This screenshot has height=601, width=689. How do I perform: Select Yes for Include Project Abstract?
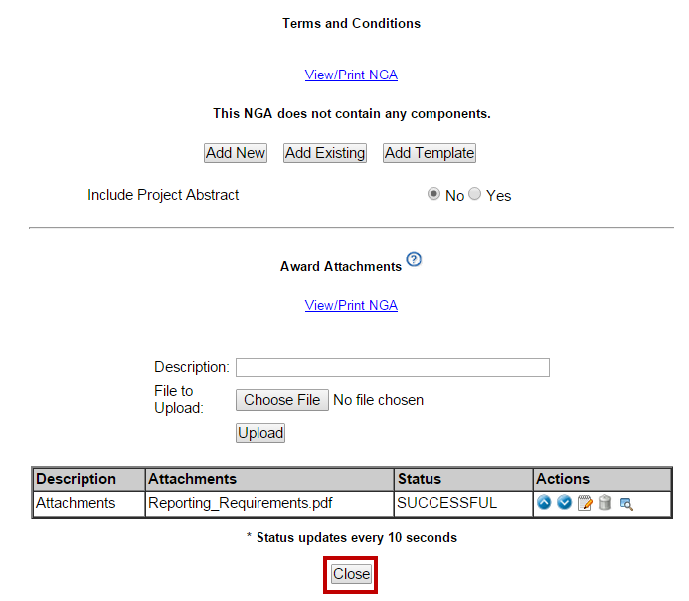475,195
